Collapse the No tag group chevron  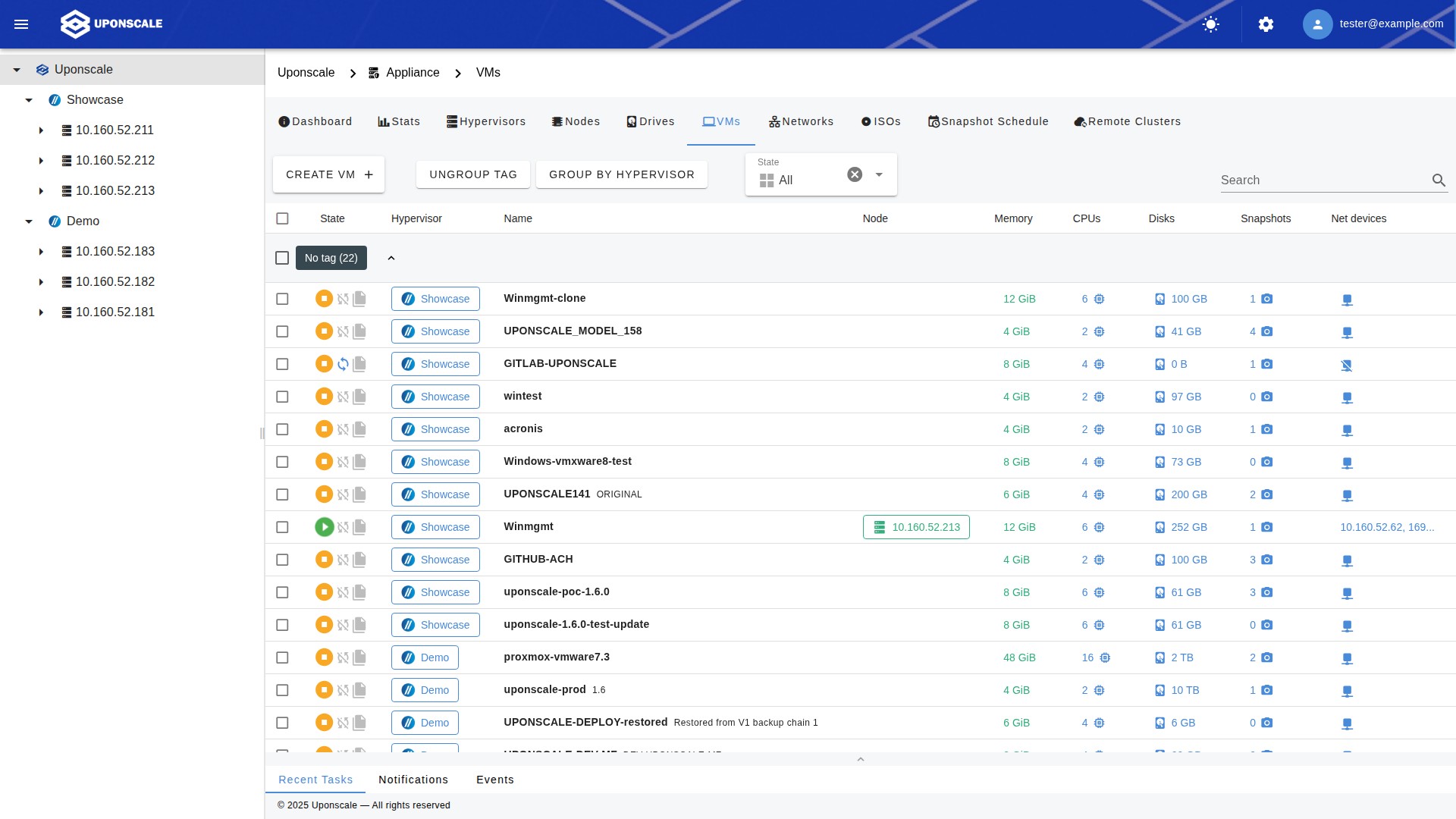(x=391, y=258)
